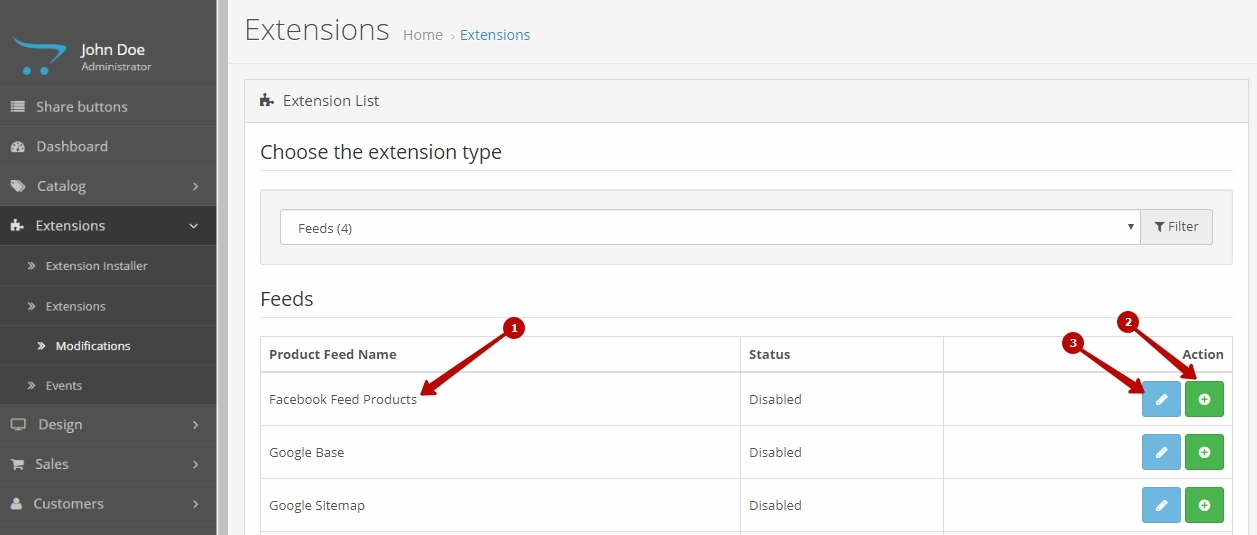Screen dimensions: 1257x535
Task: Click the OpenCart cart logo
Action: coord(40,57)
